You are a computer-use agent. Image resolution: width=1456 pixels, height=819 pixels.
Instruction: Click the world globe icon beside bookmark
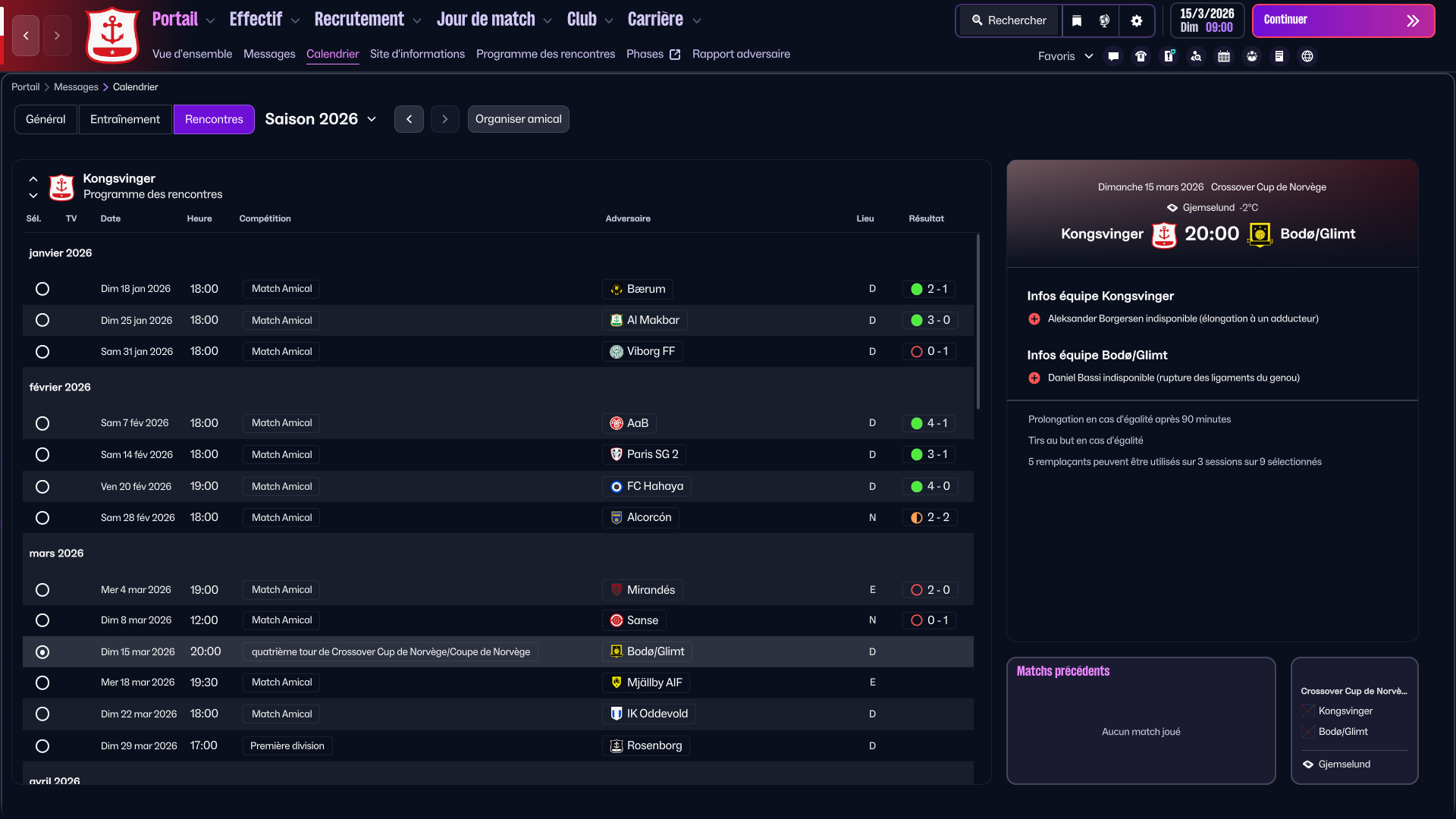tap(1105, 20)
